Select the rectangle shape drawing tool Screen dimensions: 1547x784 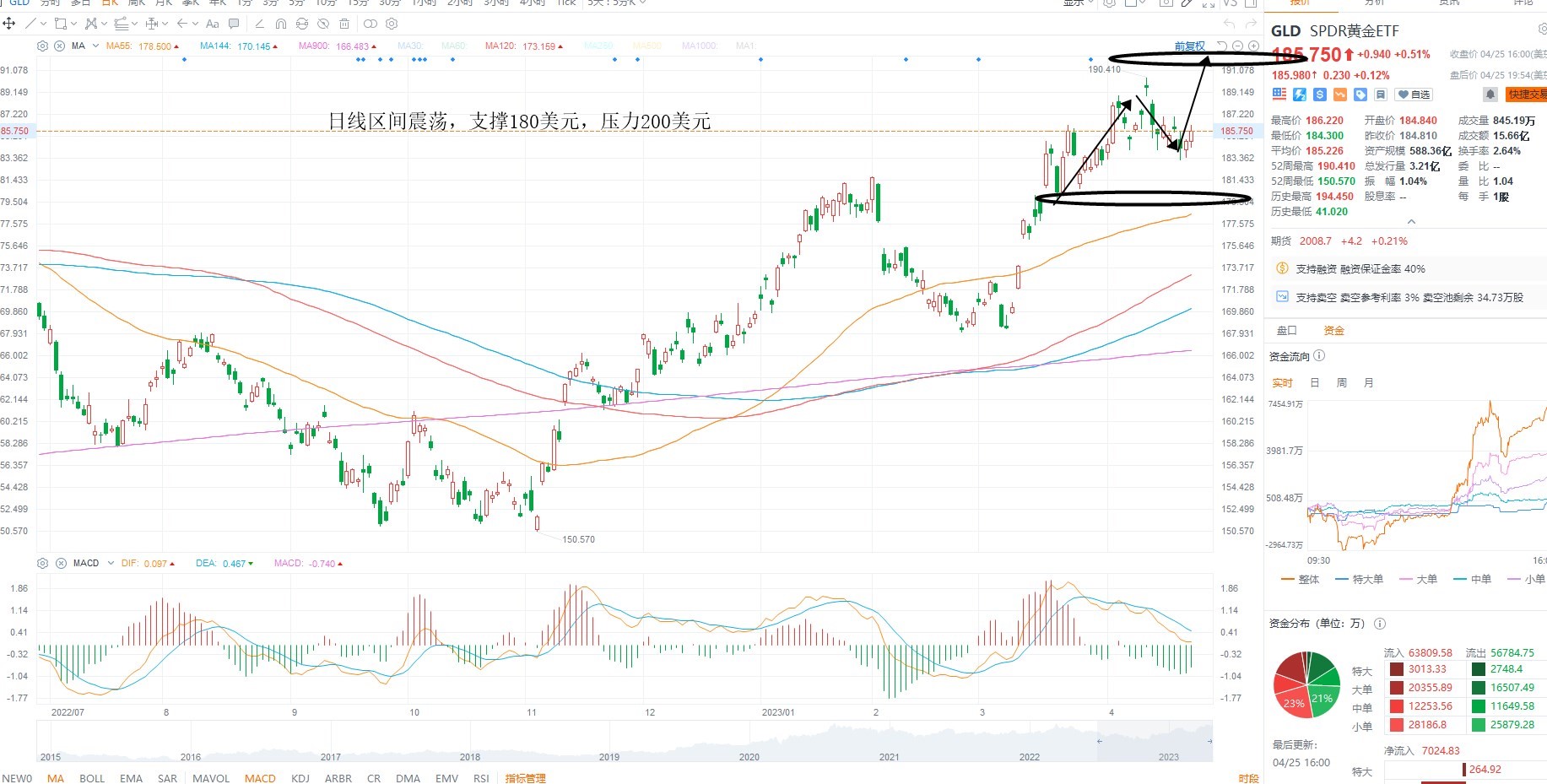(x=60, y=24)
